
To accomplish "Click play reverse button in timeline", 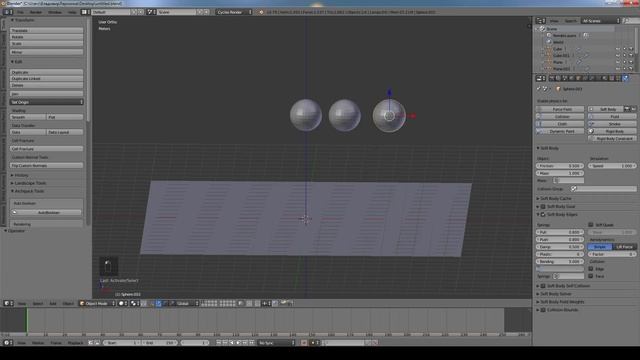I will point(231,342).
